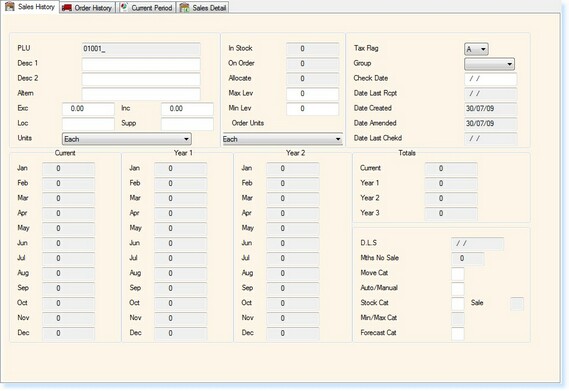Click the Totals Year 2 value field

click(451, 199)
